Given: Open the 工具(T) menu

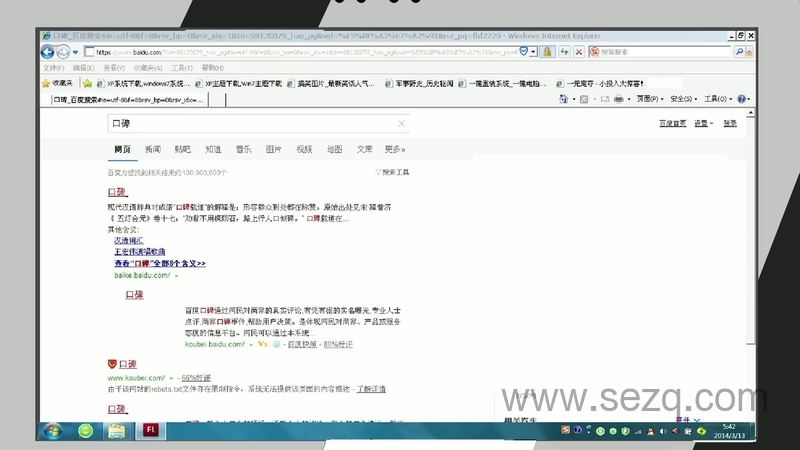Looking at the screenshot, I should click(x=182, y=67).
